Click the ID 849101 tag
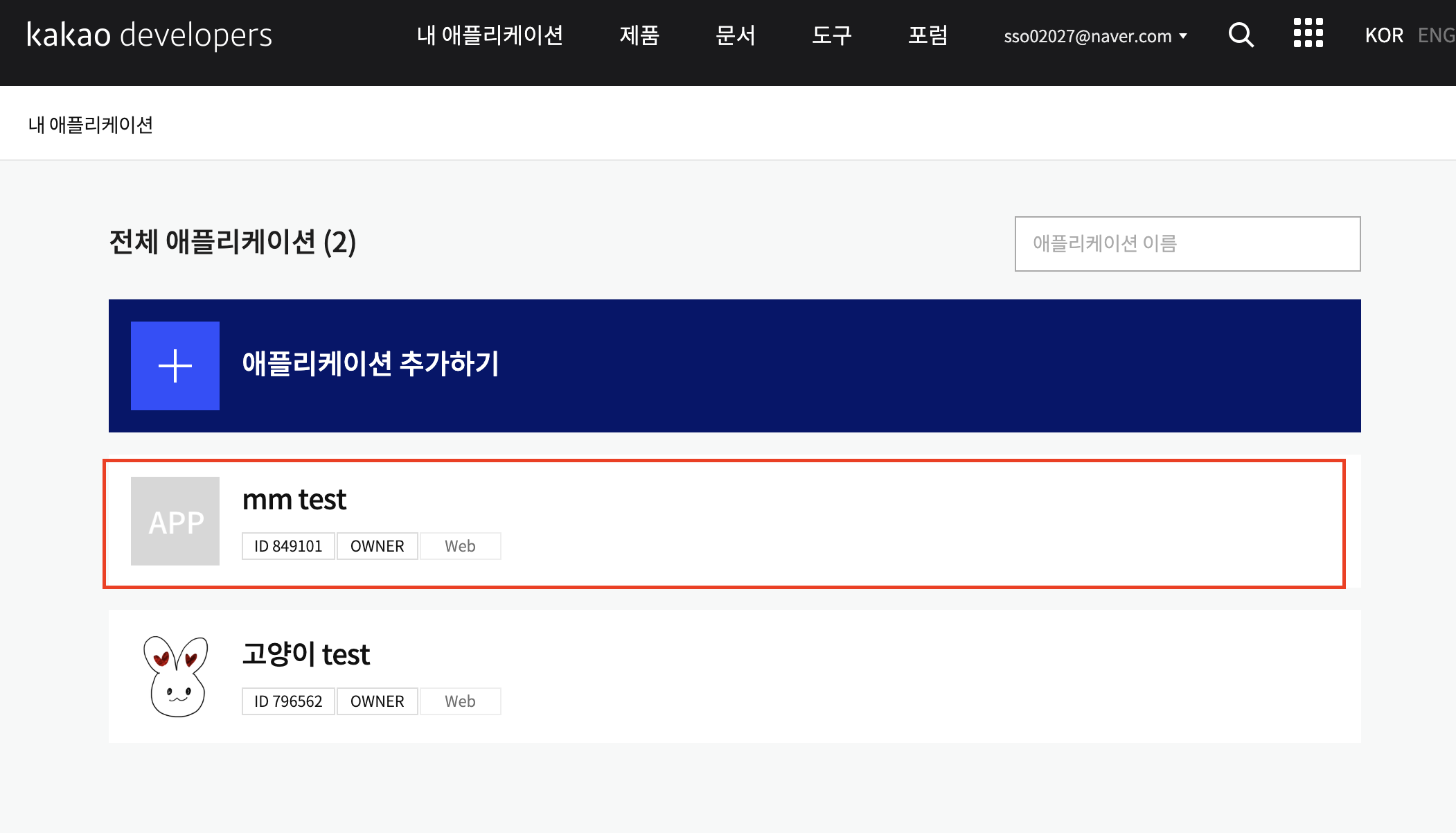 click(x=288, y=546)
